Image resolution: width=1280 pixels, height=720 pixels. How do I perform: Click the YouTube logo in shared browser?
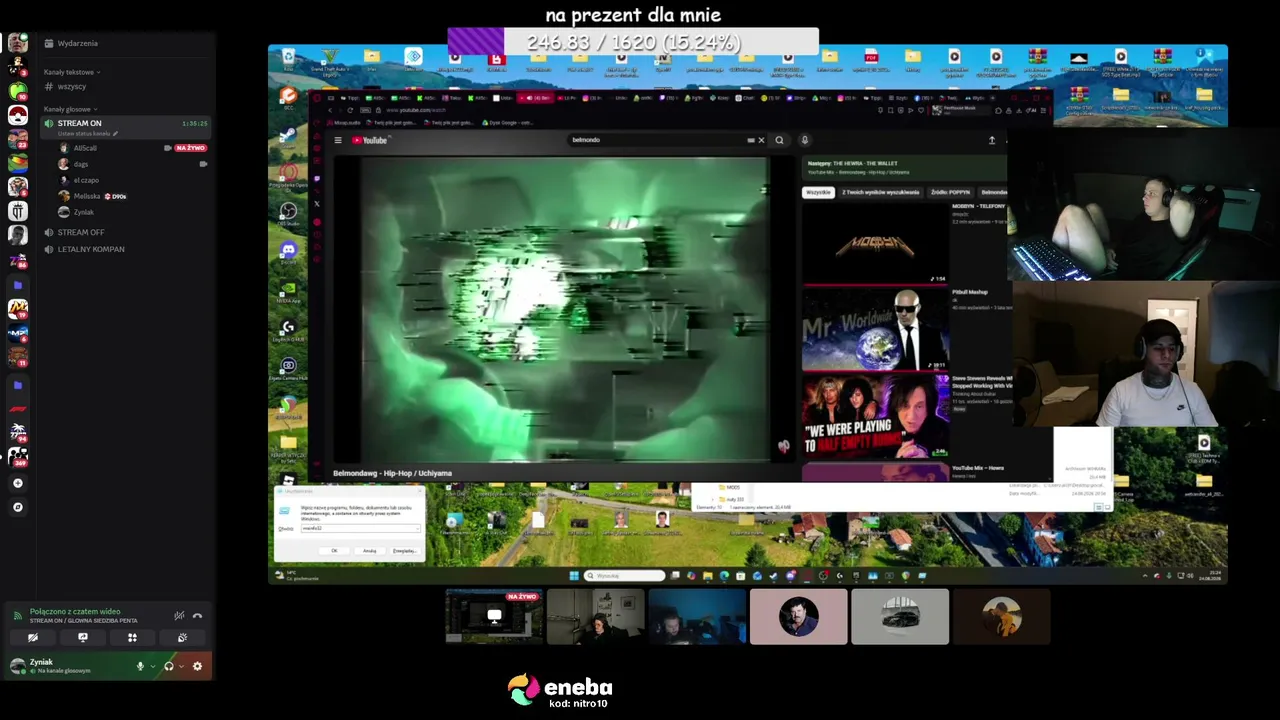(369, 140)
